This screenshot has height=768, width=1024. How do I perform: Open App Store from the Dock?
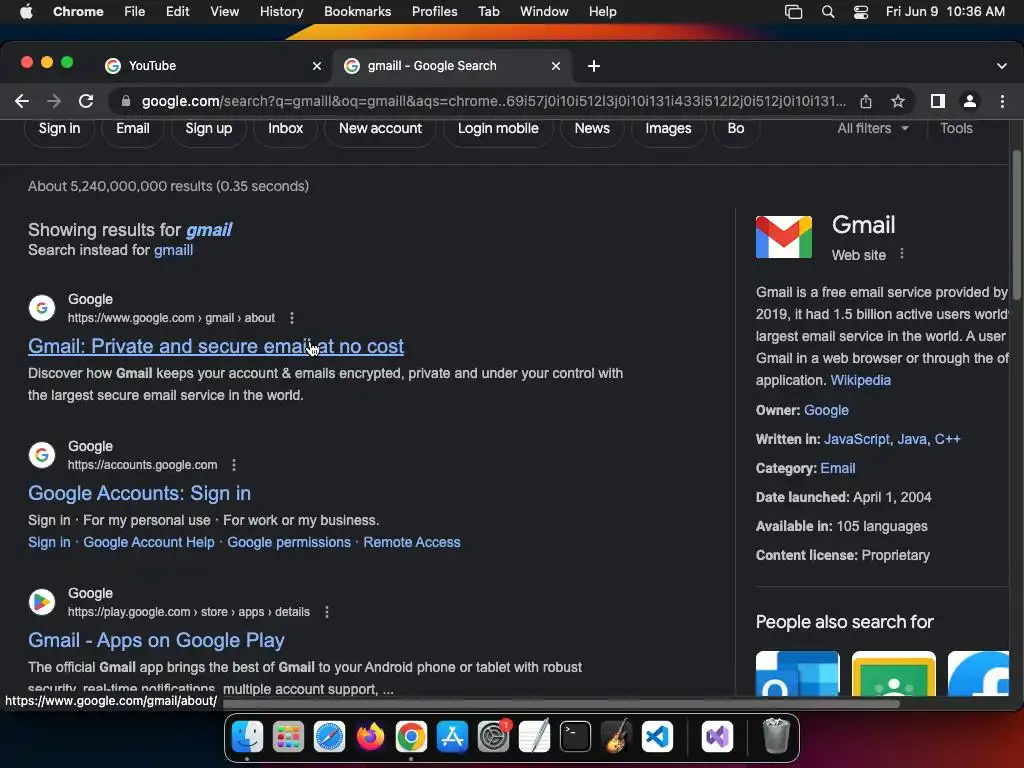coord(452,737)
